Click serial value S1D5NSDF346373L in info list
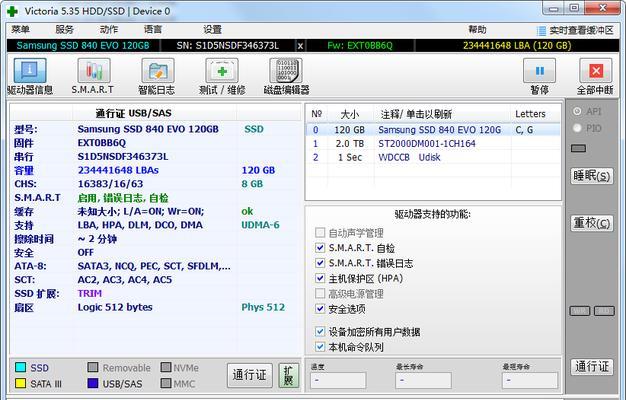The image size is (626, 400). point(123,156)
